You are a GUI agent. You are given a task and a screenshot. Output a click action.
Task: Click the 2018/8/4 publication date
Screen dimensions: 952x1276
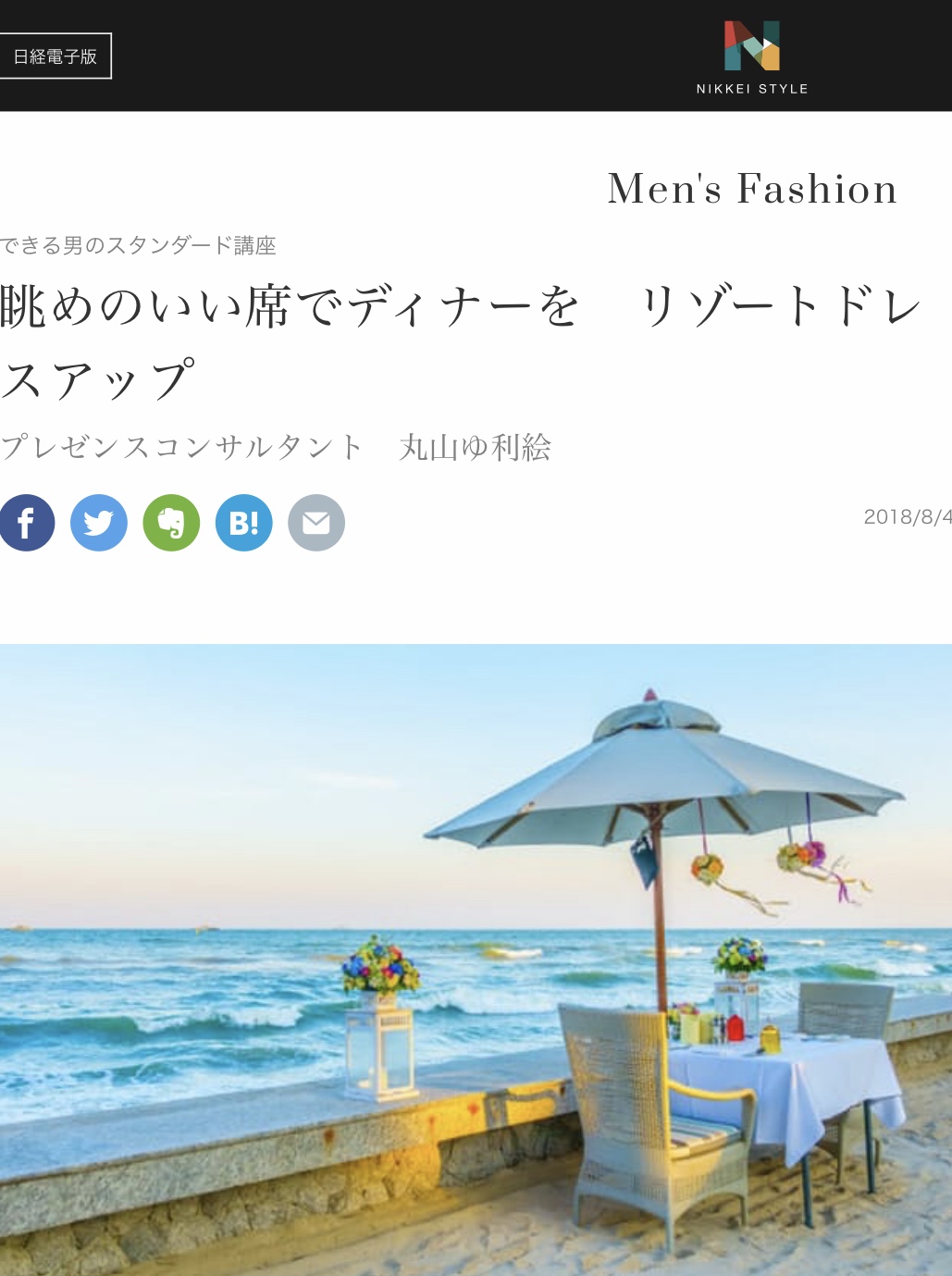[908, 516]
